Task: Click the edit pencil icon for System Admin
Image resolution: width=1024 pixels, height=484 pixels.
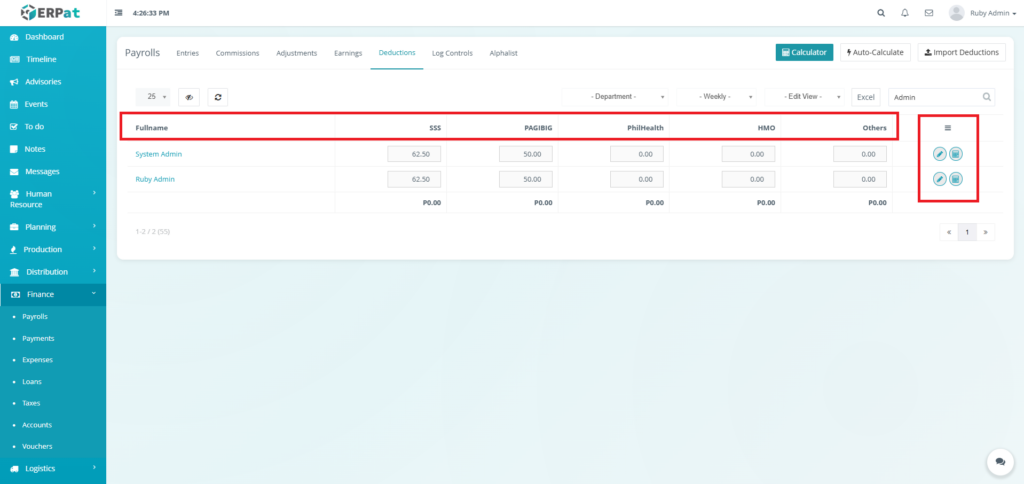Action: click(x=940, y=154)
